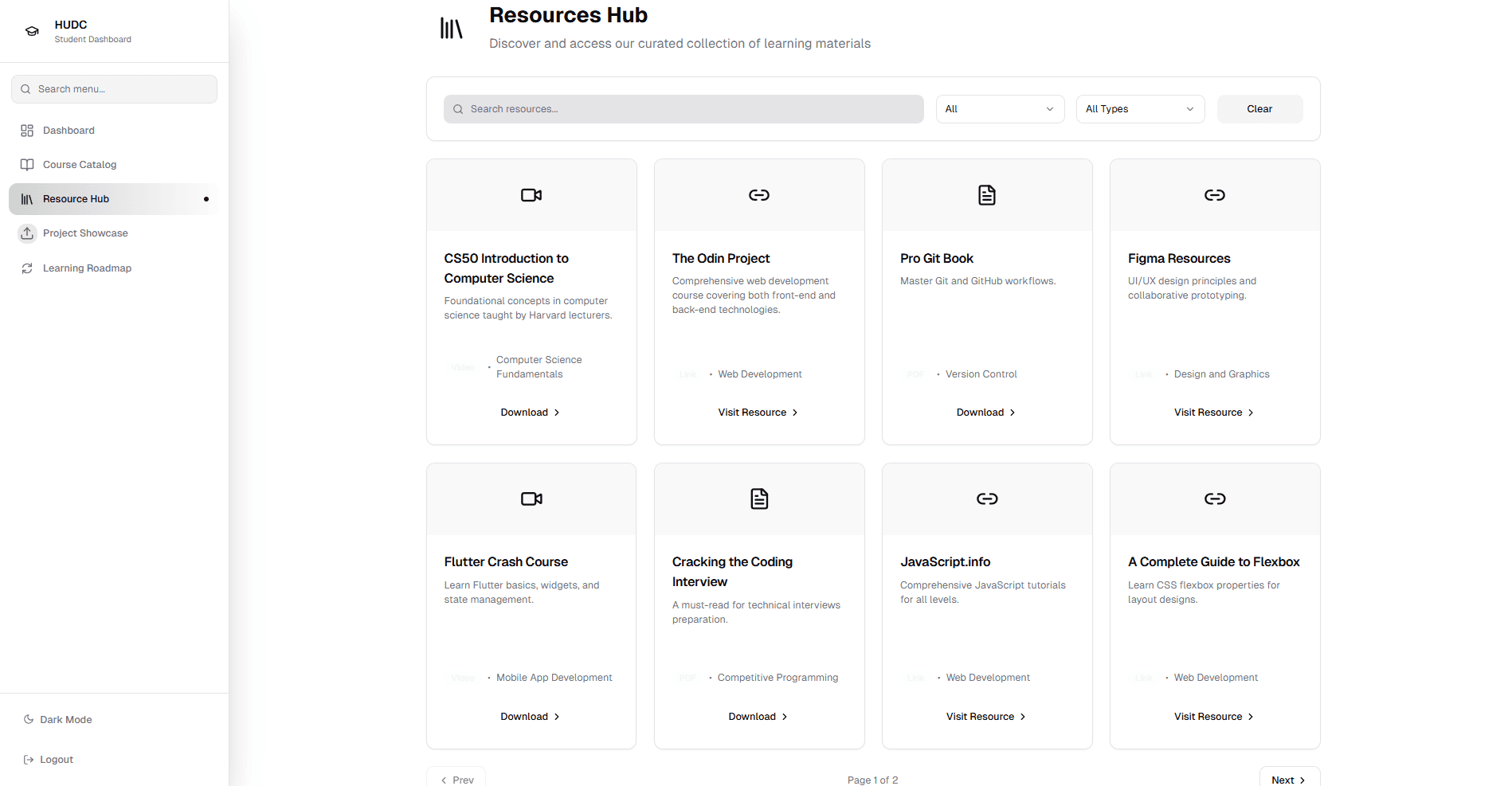This screenshot has width=1512, height=786.
Task: Click the video icon on Flutter Crash Course
Action: (x=531, y=499)
